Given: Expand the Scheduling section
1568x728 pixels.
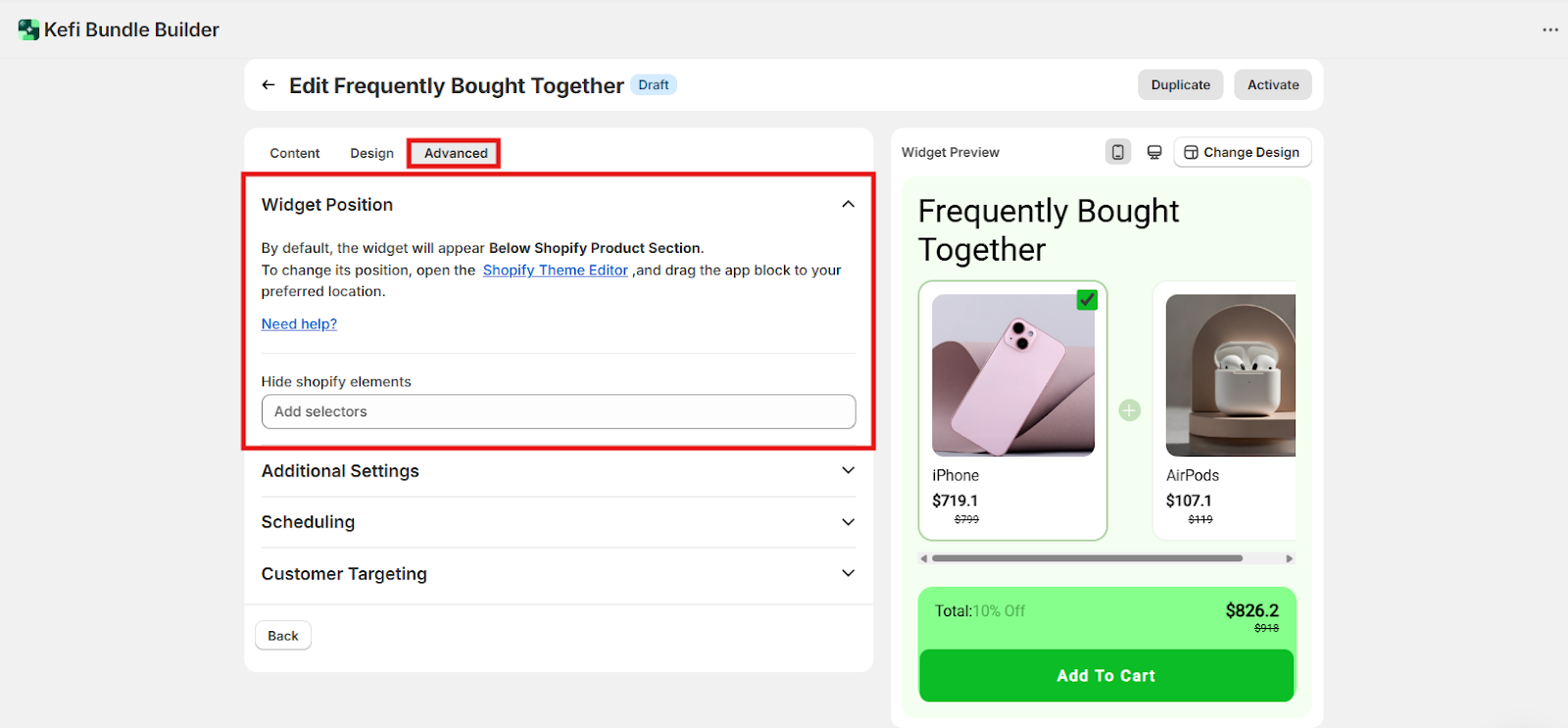Looking at the screenshot, I should click(848, 522).
